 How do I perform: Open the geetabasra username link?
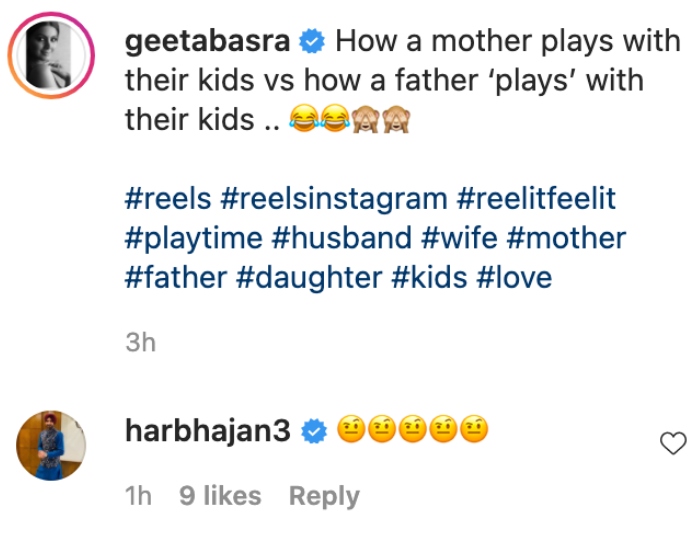(208, 41)
